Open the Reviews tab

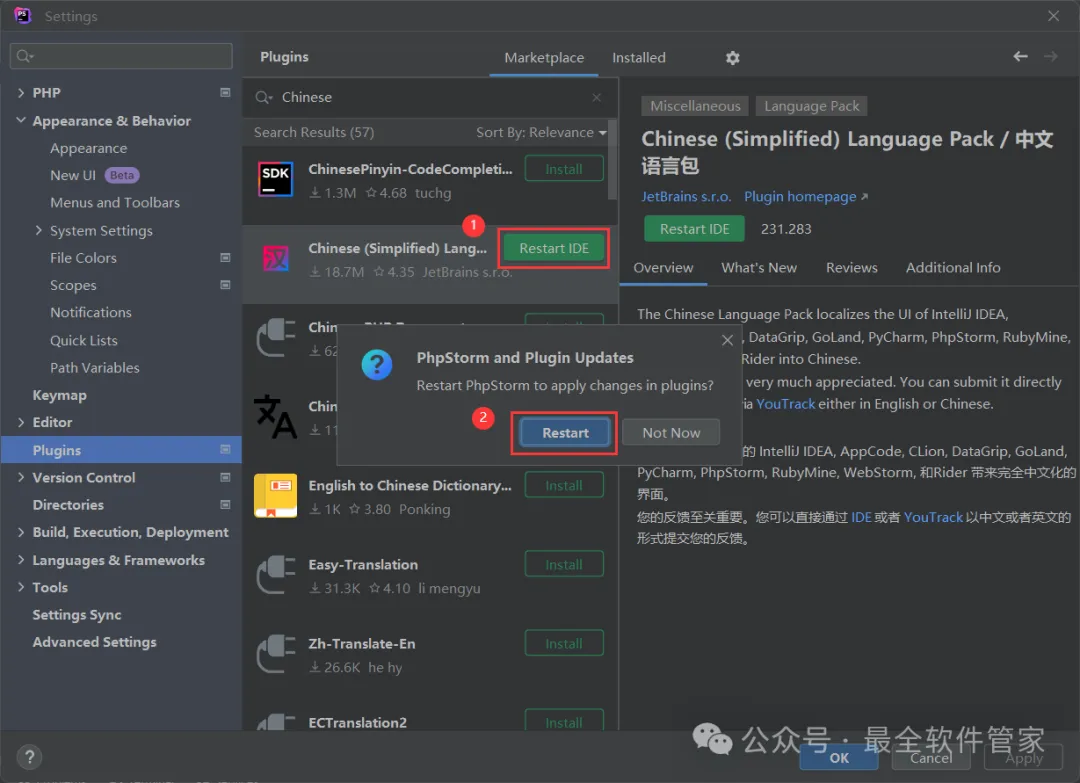(x=851, y=267)
